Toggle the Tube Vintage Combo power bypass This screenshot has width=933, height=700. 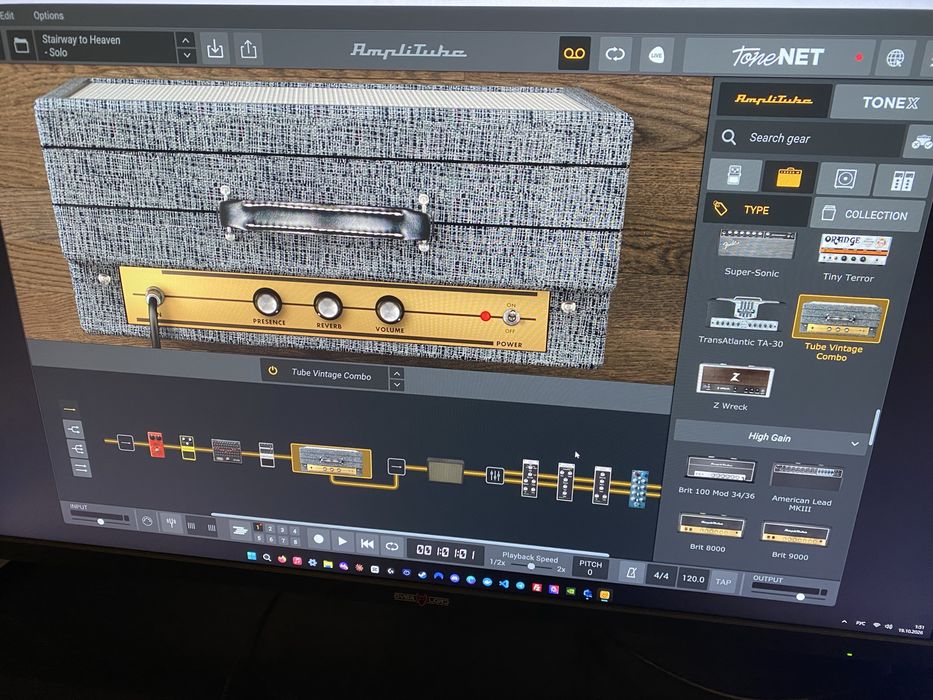point(273,370)
